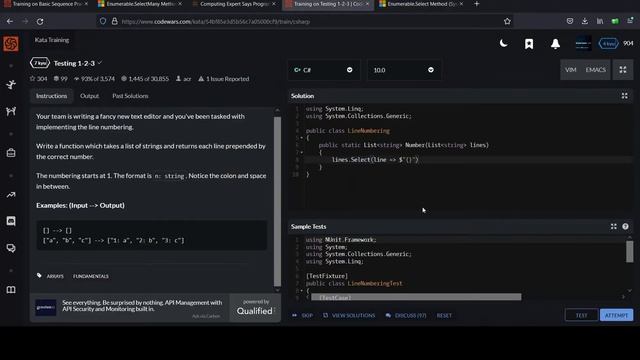Open the C# language dropdown
Viewport: 640px width, 360px height.
(323, 70)
